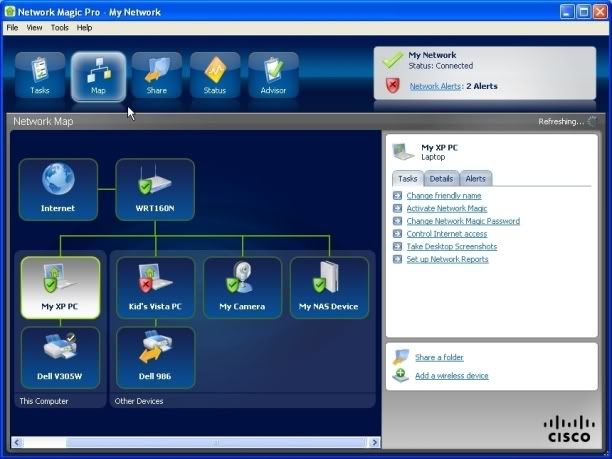Open the File menu
Screen dimensions: 612x459
(12, 28)
